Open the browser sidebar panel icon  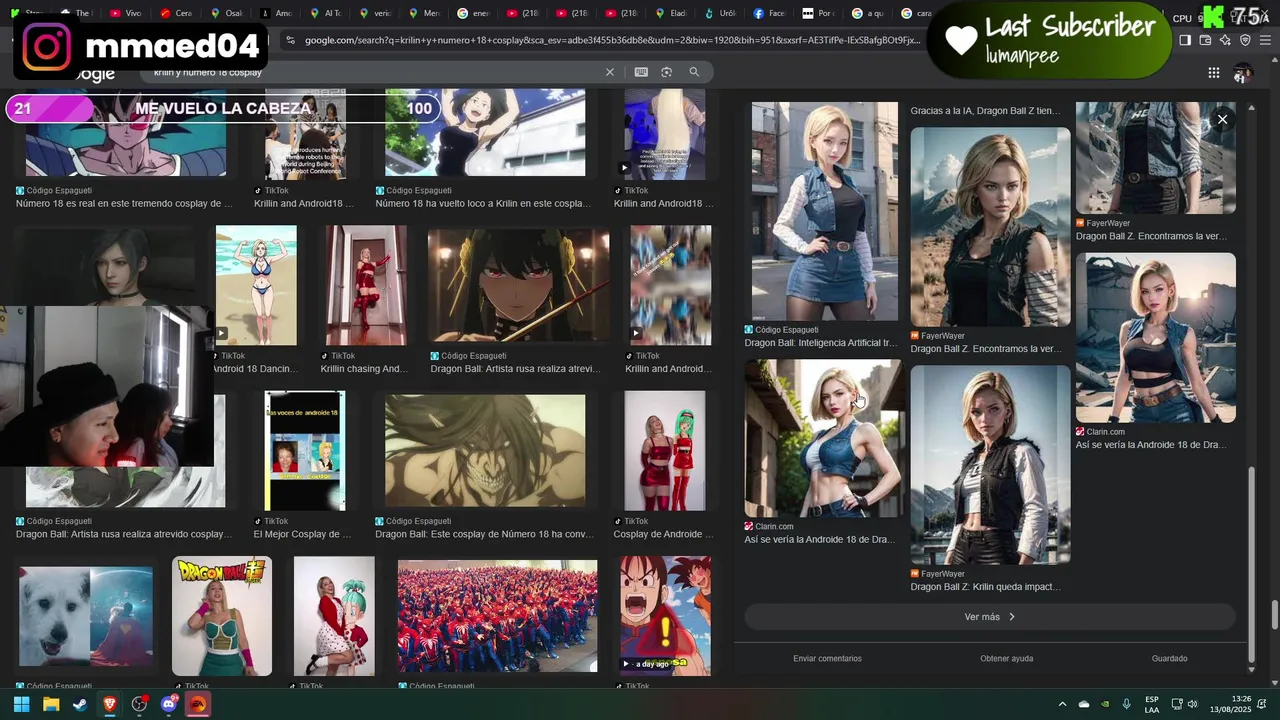click(x=1185, y=40)
